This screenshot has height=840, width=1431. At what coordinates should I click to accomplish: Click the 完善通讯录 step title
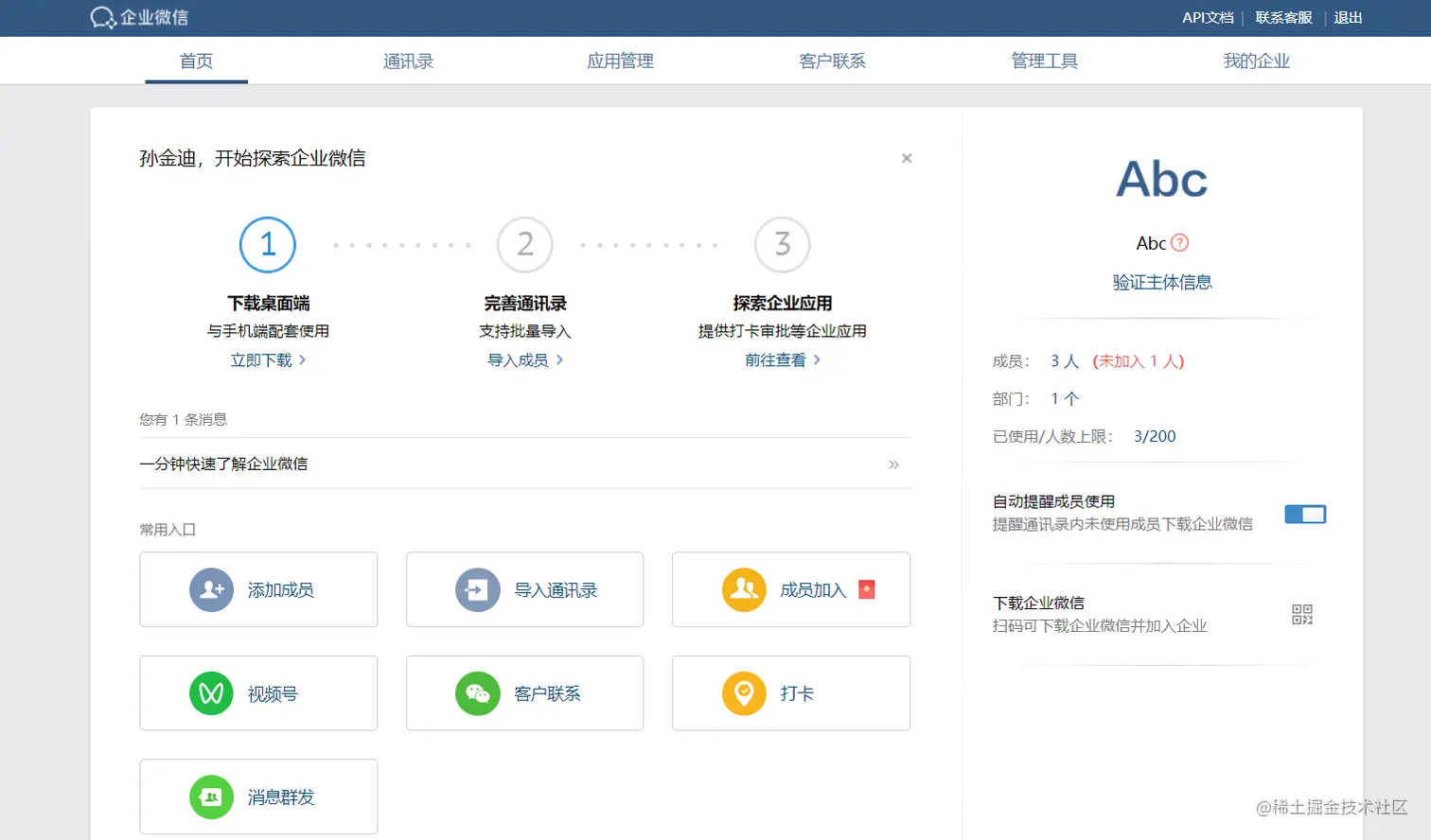(525, 303)
